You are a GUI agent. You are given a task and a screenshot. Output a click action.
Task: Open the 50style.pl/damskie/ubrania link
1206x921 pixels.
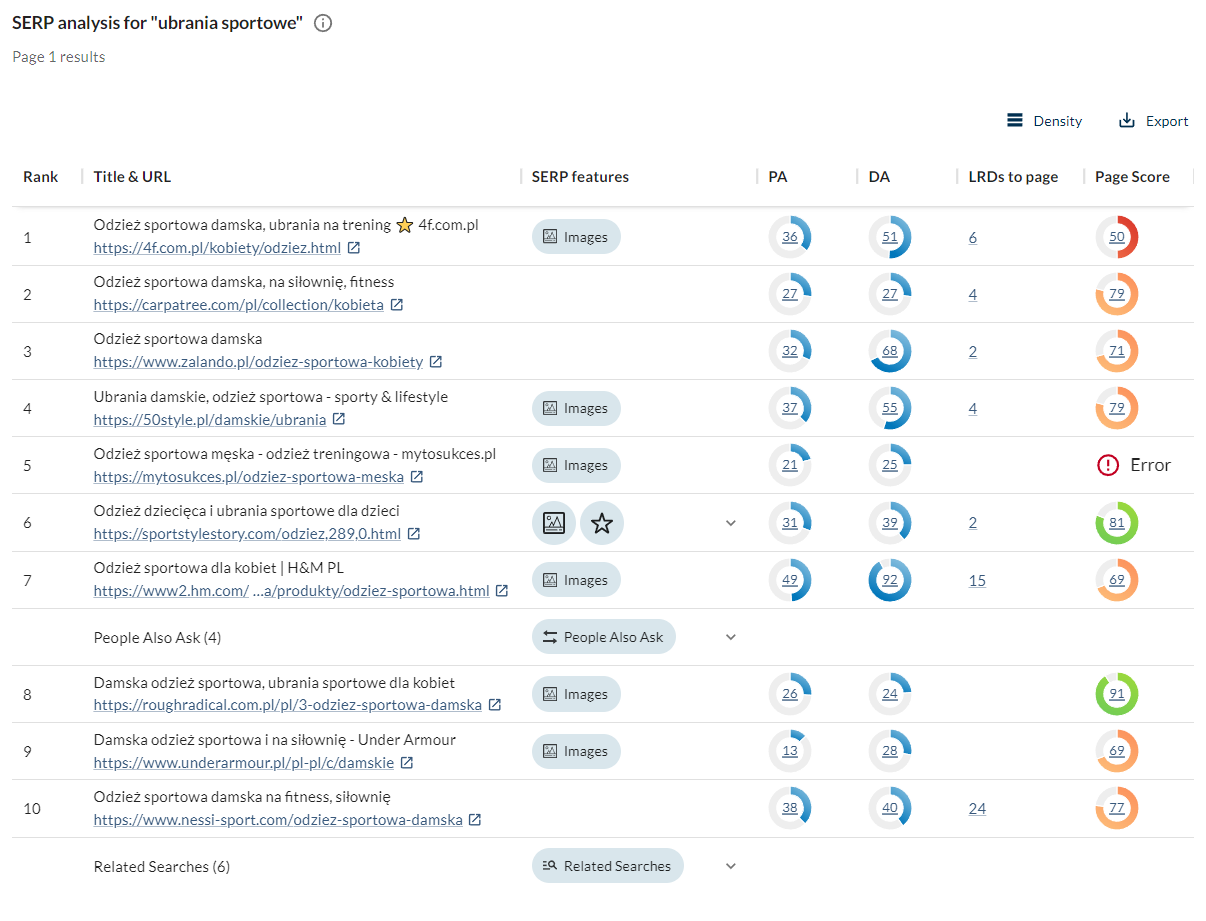pos(210,420)
